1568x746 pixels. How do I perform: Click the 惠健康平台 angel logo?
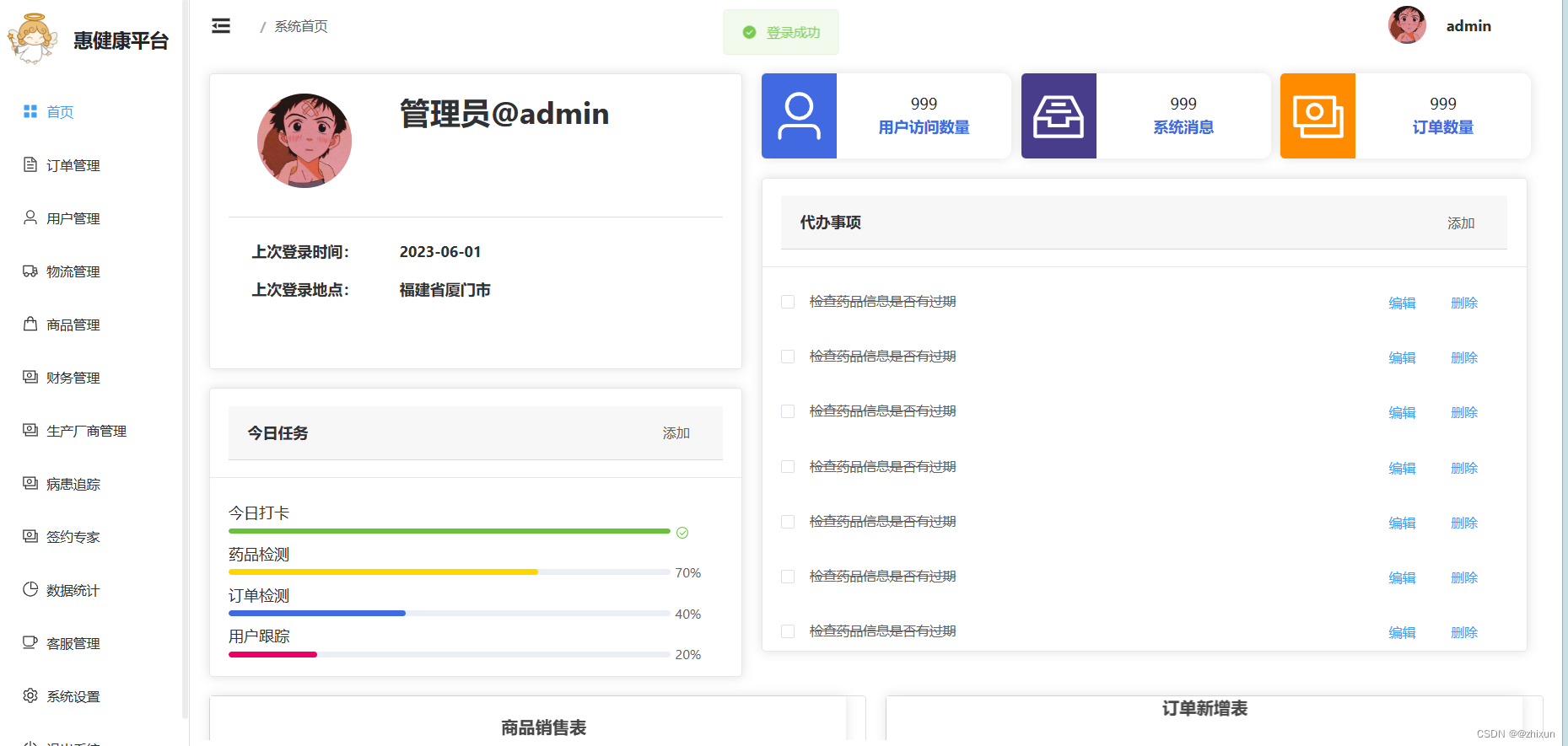click(x=32, y=39)
